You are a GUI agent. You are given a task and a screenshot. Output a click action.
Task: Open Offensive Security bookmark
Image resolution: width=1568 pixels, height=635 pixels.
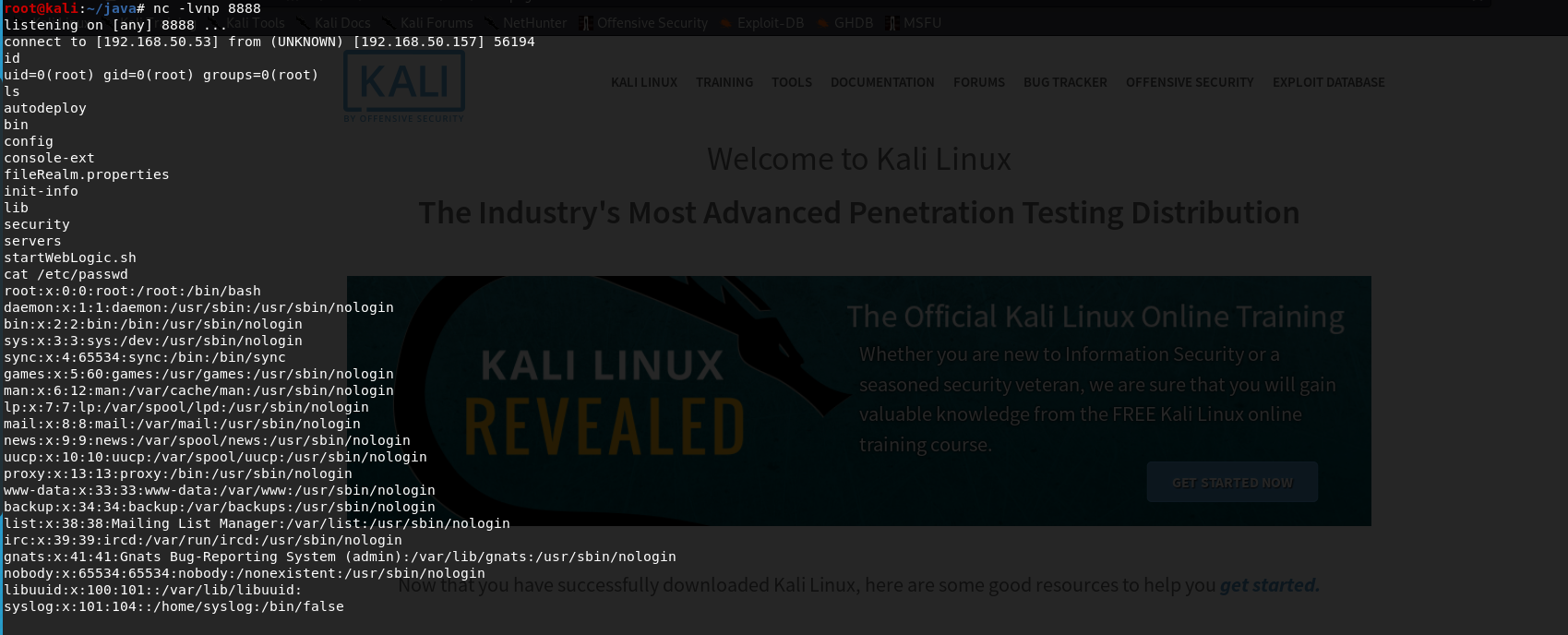[643, 23]
